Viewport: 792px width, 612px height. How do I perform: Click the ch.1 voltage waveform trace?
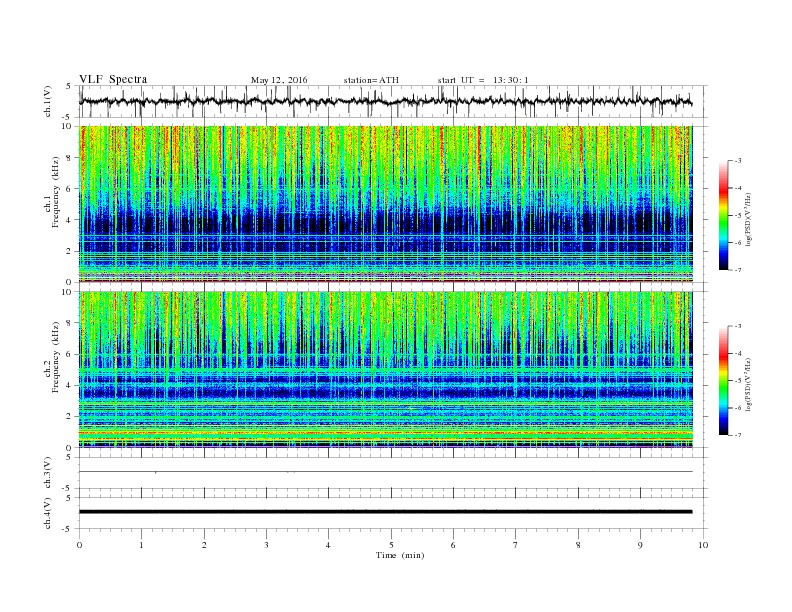click(385, 101)
